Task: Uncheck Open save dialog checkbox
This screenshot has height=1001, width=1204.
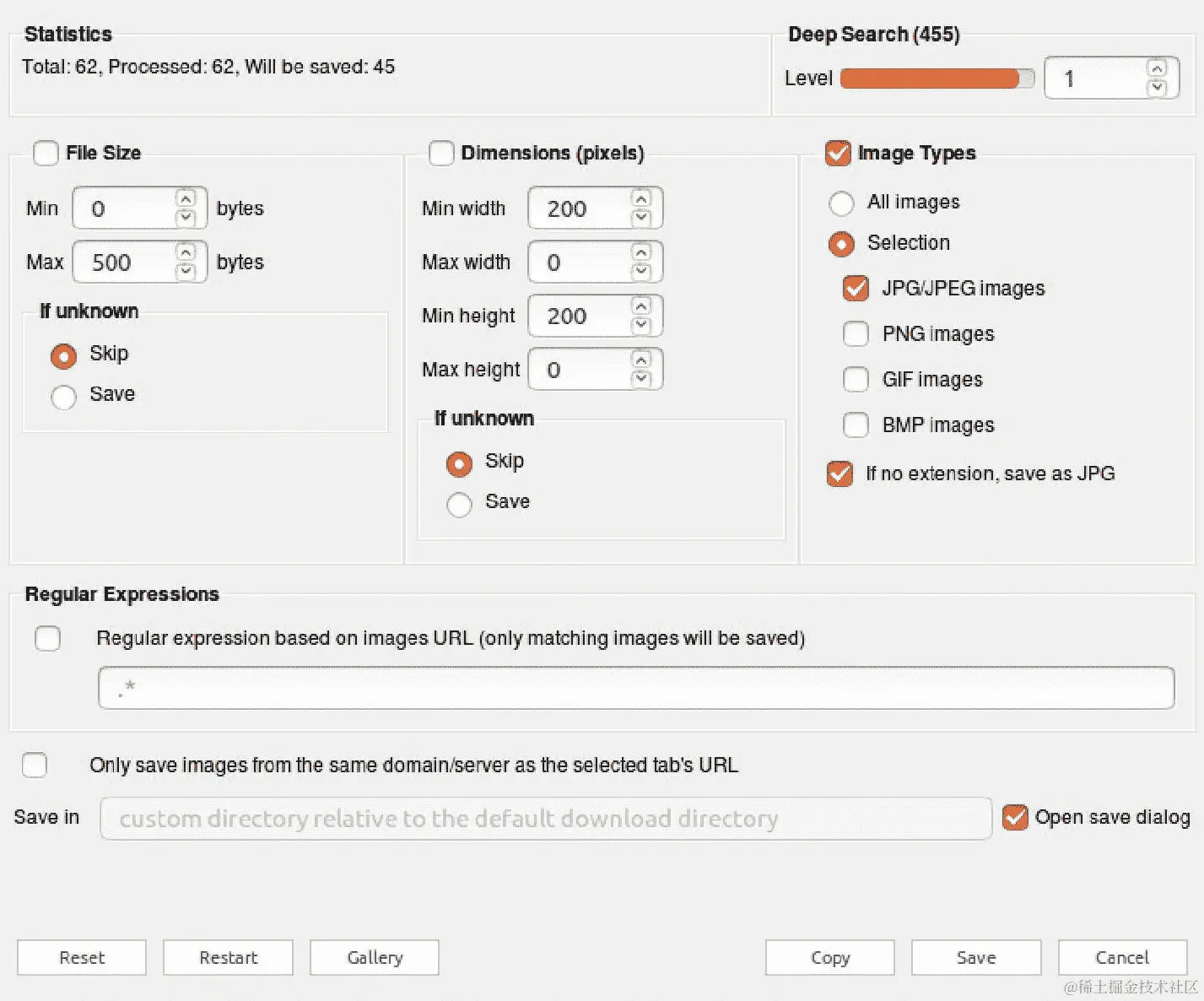Action: (x=1015, y=817)
